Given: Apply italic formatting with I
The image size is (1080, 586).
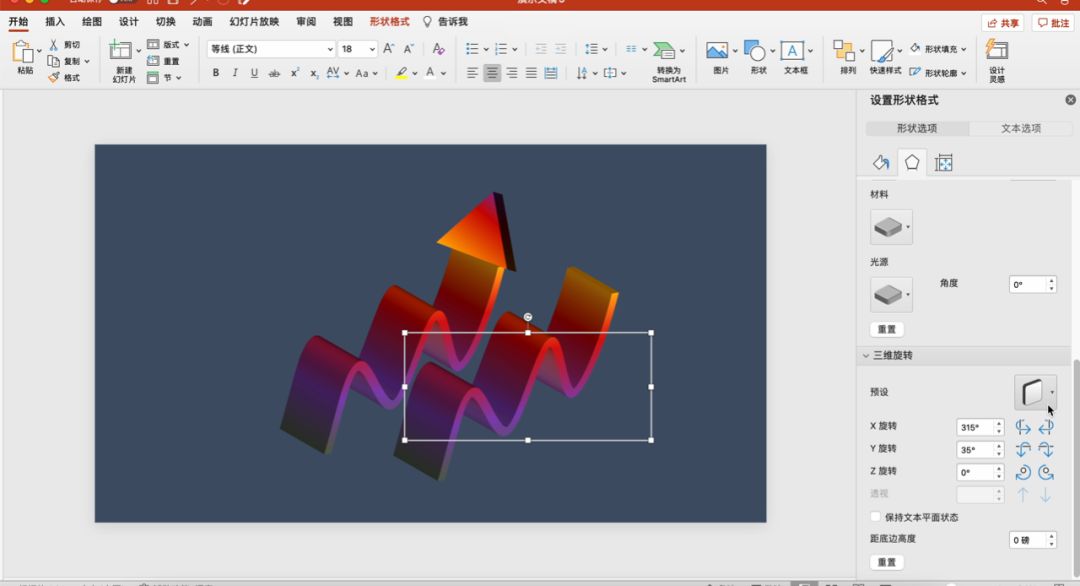Looking at the screenshot, I should click(x=235, y=72).
